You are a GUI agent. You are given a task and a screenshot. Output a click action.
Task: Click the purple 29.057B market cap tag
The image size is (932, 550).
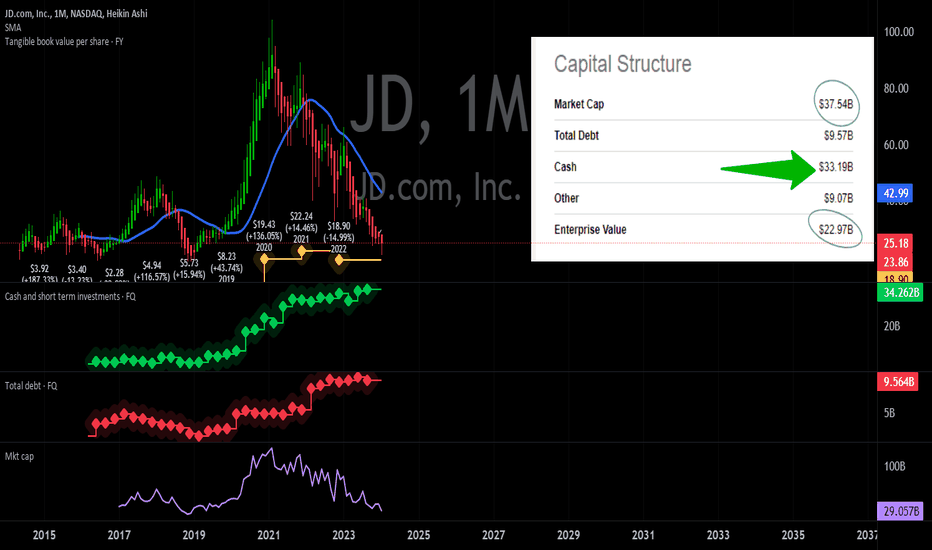coord(901,511)
